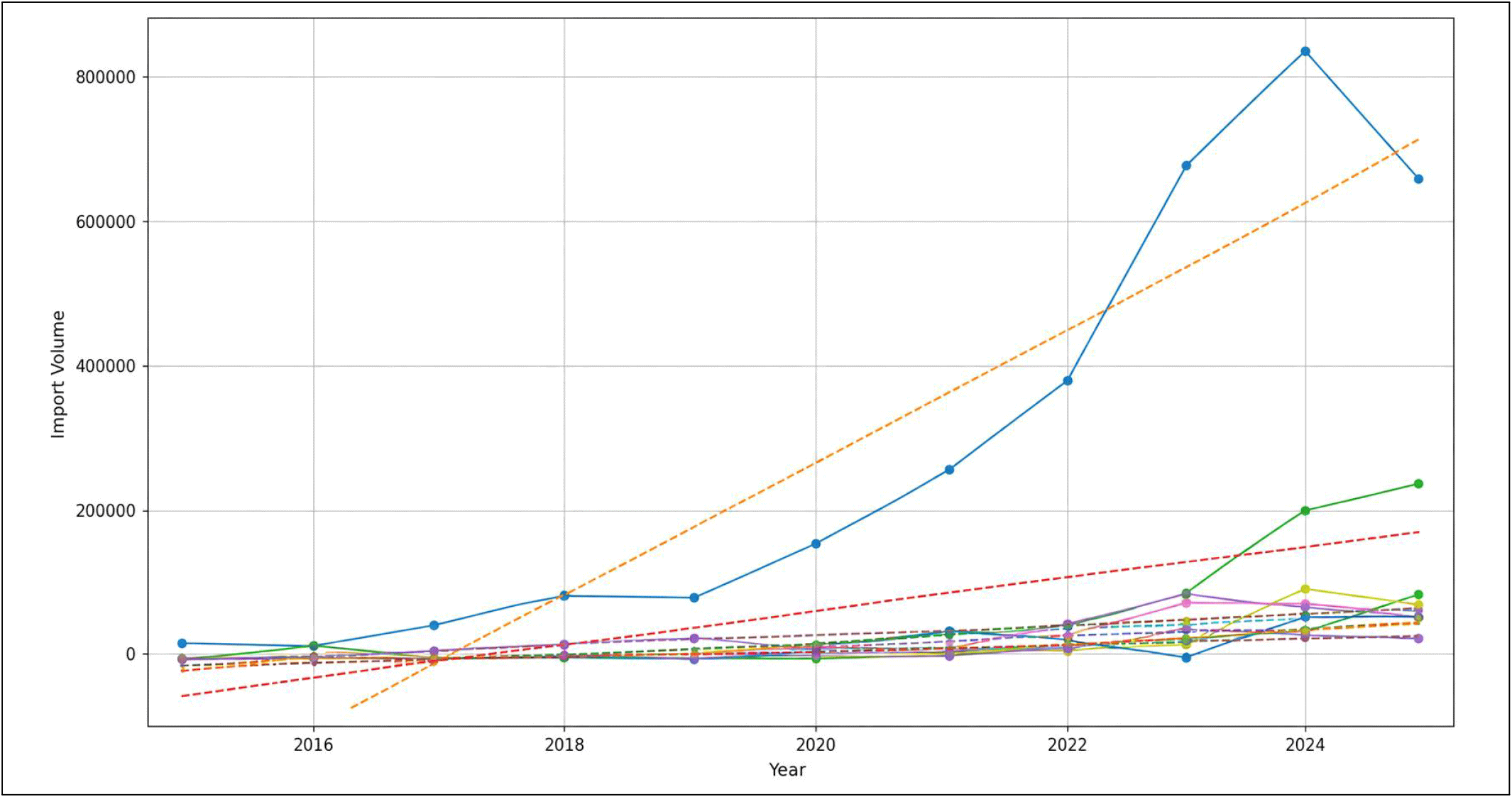
Task: Click the blue data point at 2022
Action: [1068, 380]
